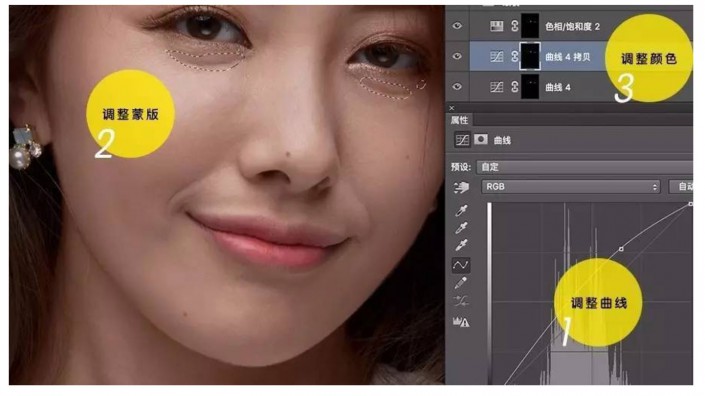Open the RGB channel dropdown
Viewport: 705px width, 396px height.
click(571, 187)
